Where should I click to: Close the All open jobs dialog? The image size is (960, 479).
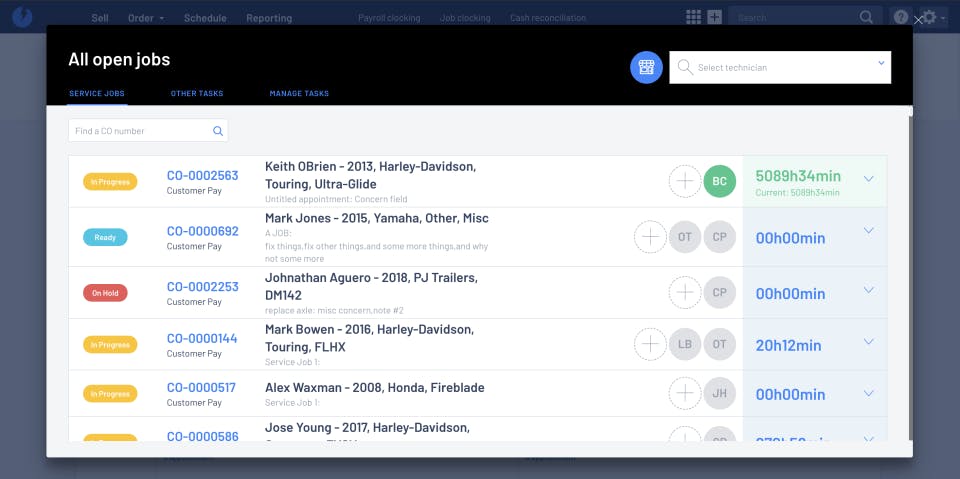click(x=918, y=20)
